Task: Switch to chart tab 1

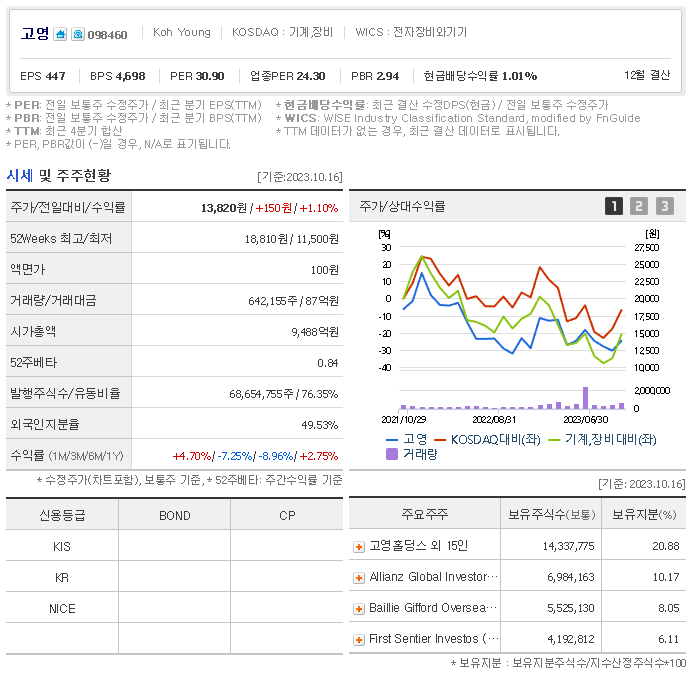Action: coord(613,206)
